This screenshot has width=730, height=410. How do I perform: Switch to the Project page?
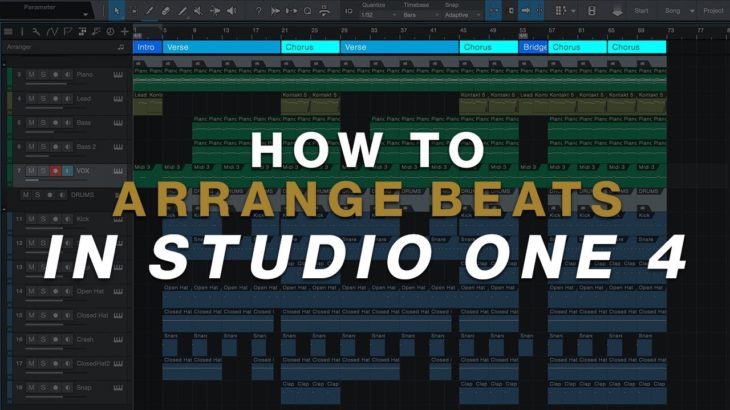(713, 11)
